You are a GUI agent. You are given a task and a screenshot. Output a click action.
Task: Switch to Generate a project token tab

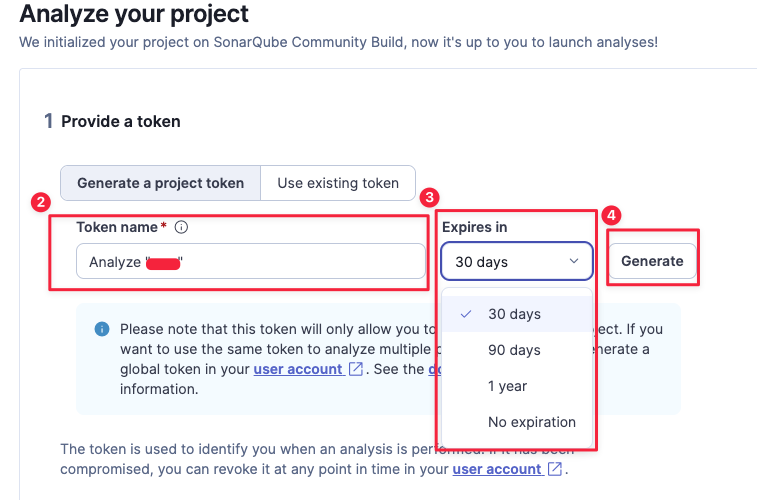(x=160, y=183)
